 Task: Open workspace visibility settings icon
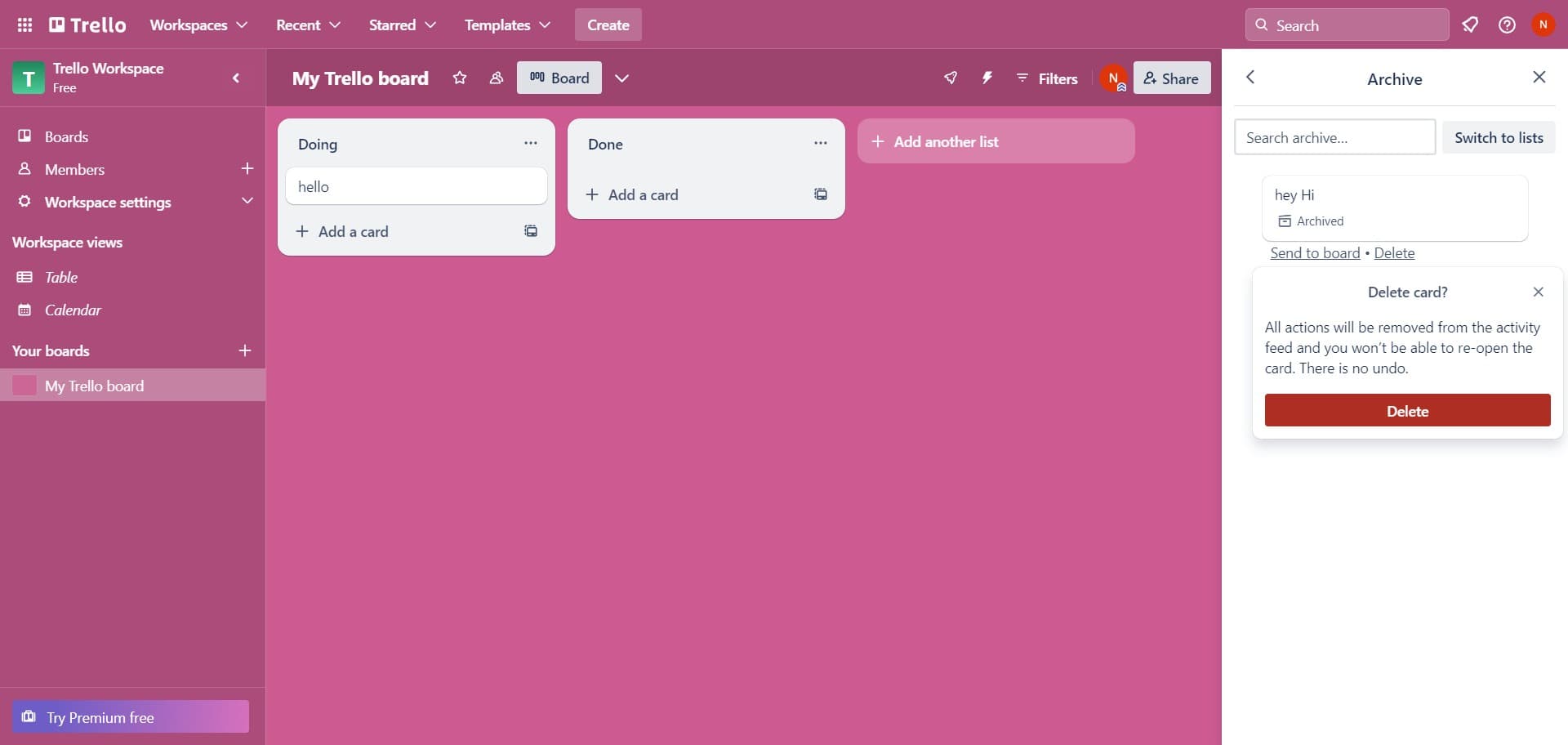pos(496,78)
